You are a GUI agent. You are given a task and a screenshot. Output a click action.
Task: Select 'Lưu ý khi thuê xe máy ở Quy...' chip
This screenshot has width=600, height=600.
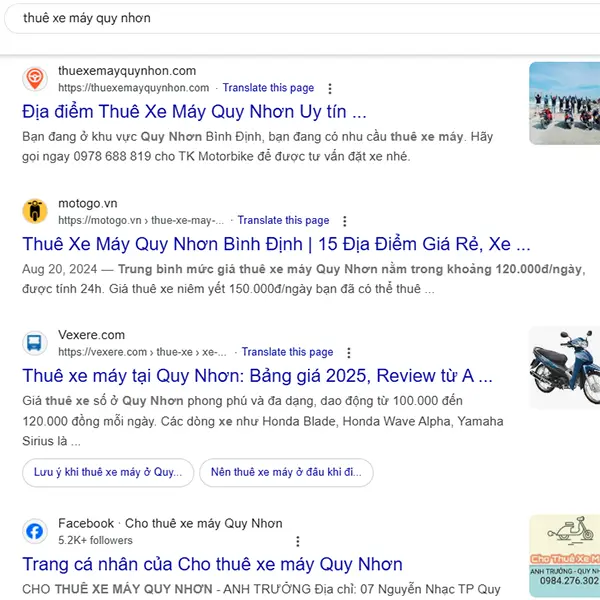[x=108, y=473]
